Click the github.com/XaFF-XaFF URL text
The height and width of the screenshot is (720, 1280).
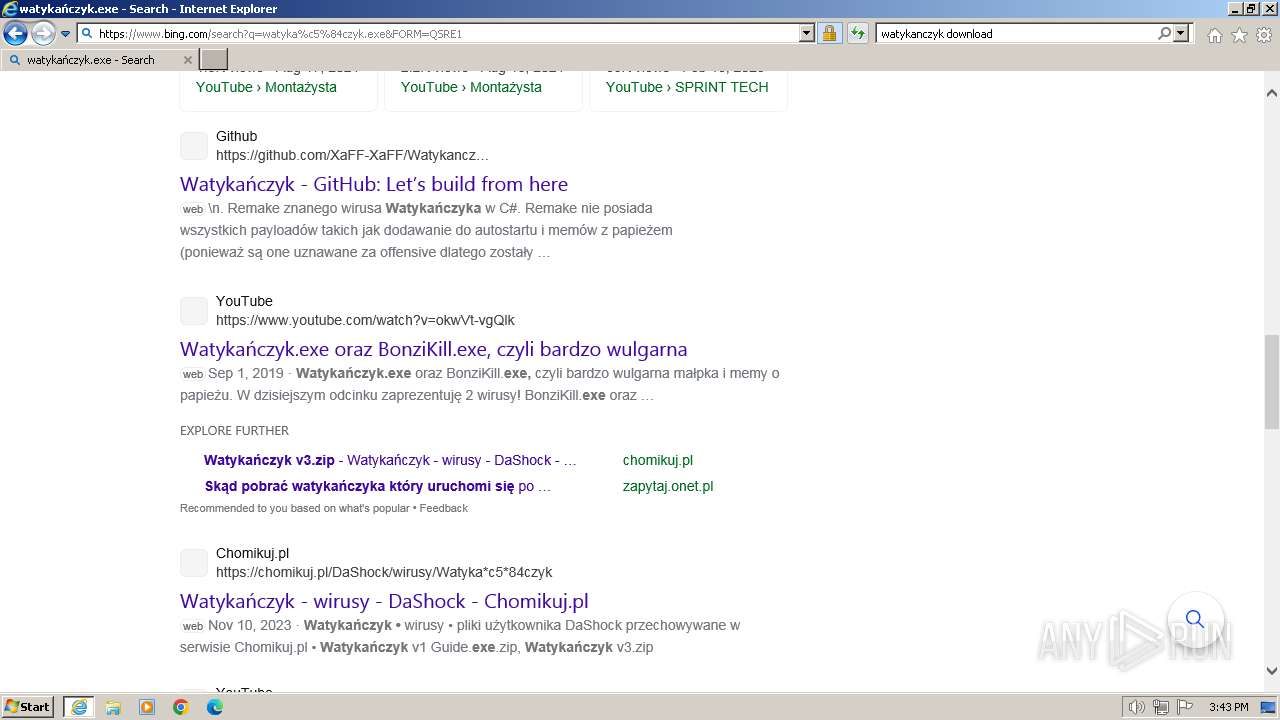pyautogui.click(x=352, y=155)
